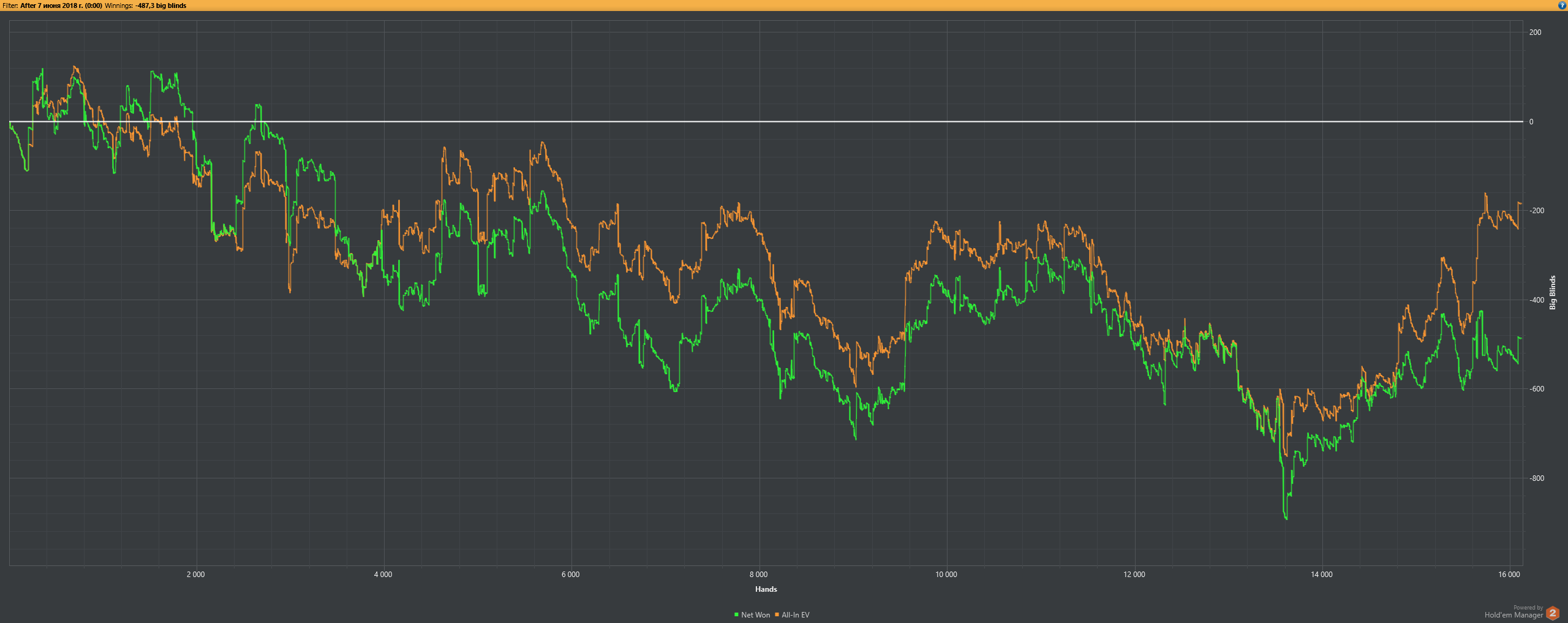Click the Hold'em Manager 2 logo badge
Viewport: 1568px width, 623px height.
(x=1552, y=613)
